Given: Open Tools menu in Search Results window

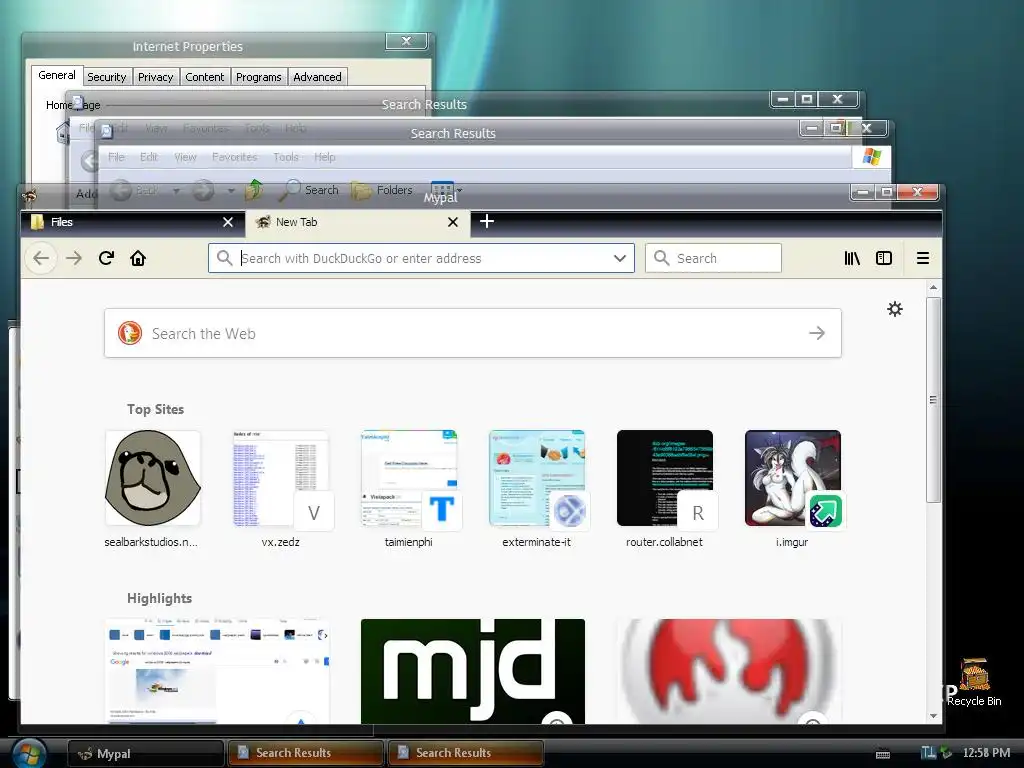Looking at the screenshot, I should tap(286, 157).
